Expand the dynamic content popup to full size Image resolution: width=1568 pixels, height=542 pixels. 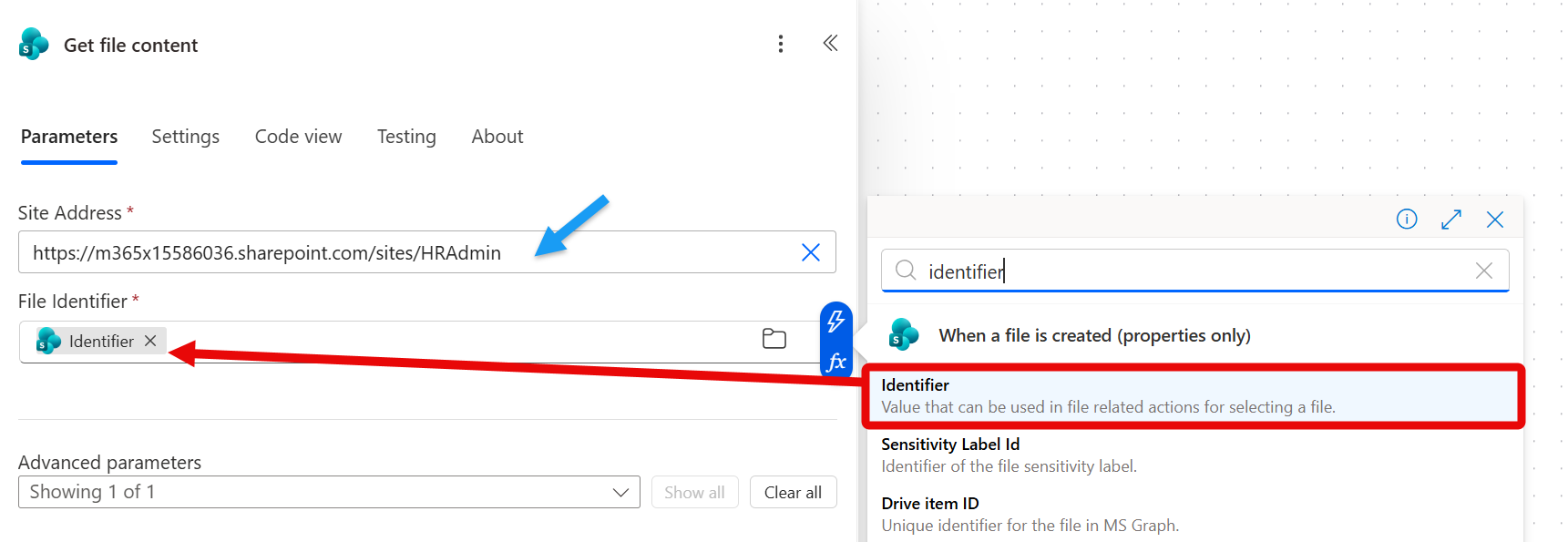click(x=1450, y=220)
